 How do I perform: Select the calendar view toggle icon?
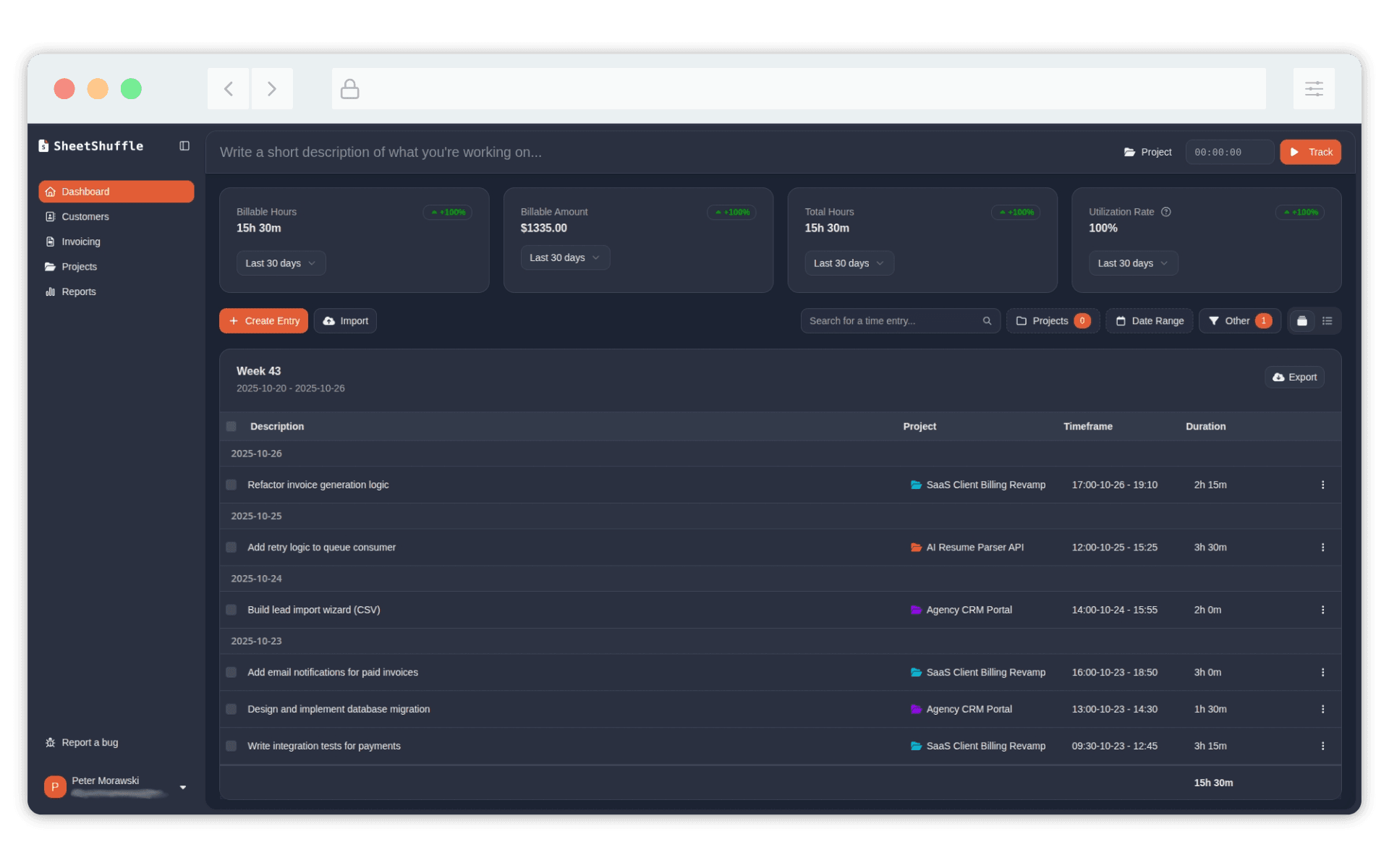[x=1301, y=320]
